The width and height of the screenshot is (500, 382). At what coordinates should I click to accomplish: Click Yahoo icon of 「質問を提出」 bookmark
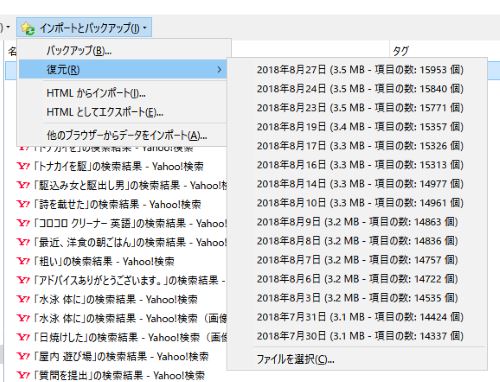(23, 375)
